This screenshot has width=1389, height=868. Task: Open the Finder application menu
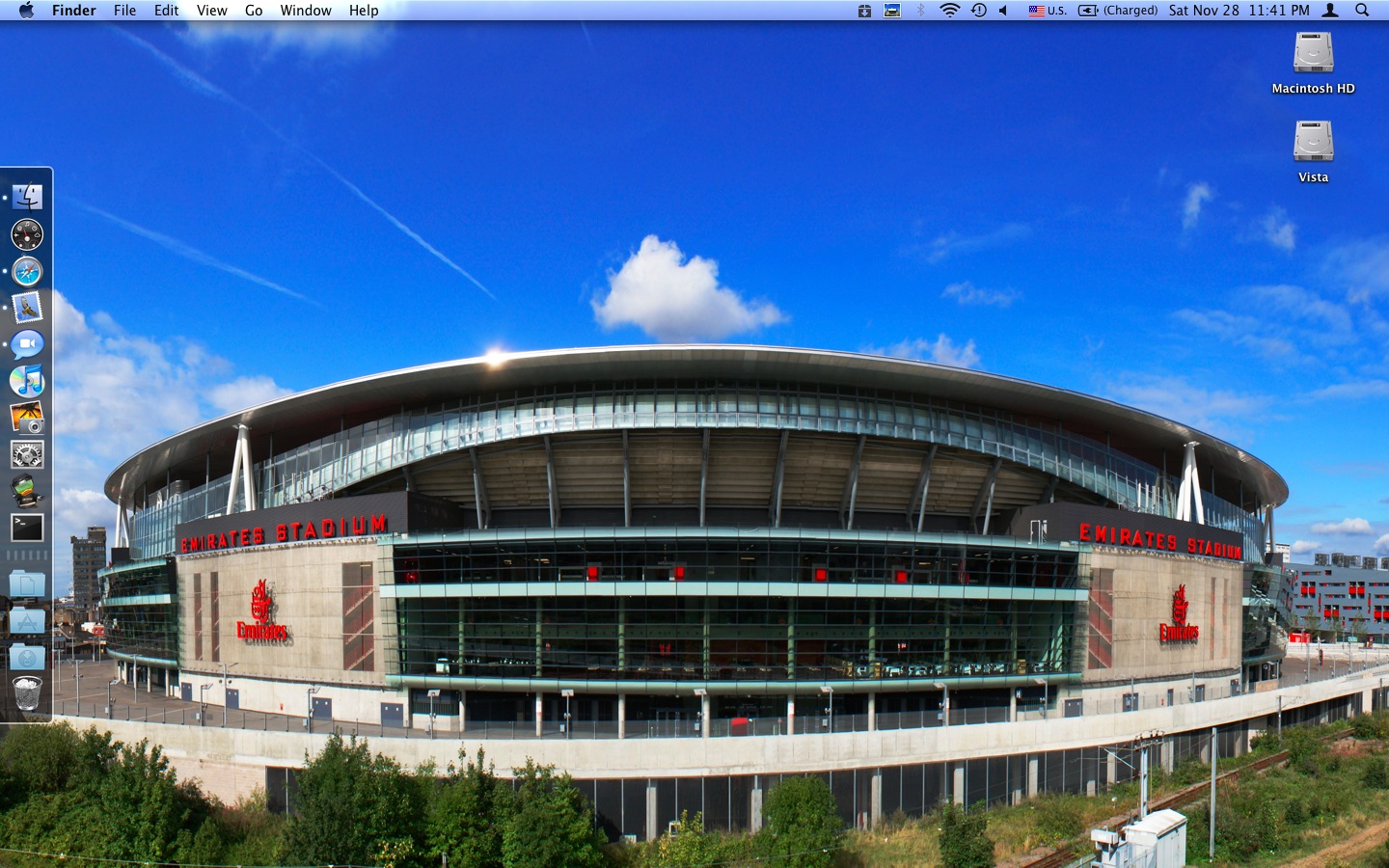click(x=74, y=10)
